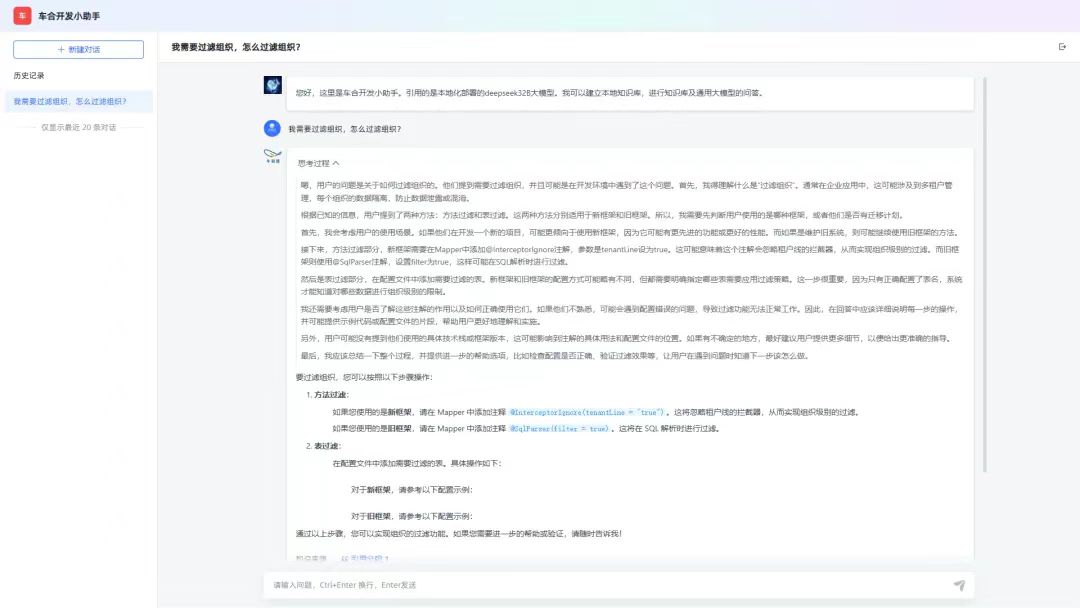Click the paper-plane send icon
This screenshot has width=1080, height=608.
coord(959,585)
